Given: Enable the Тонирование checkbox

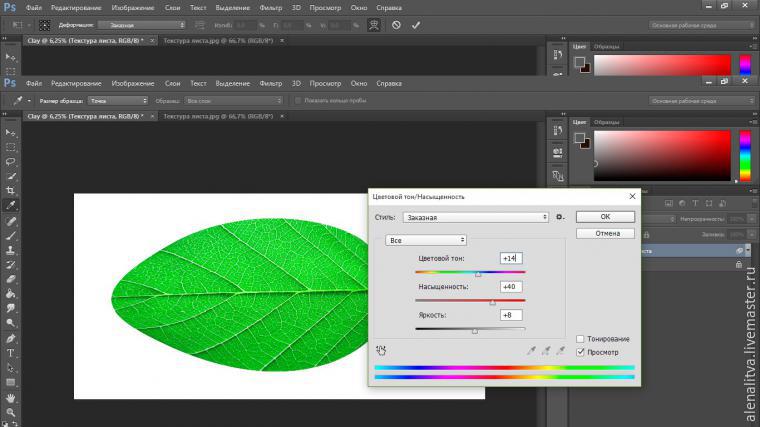Looking at the screenshot, I should pos(581,339).
